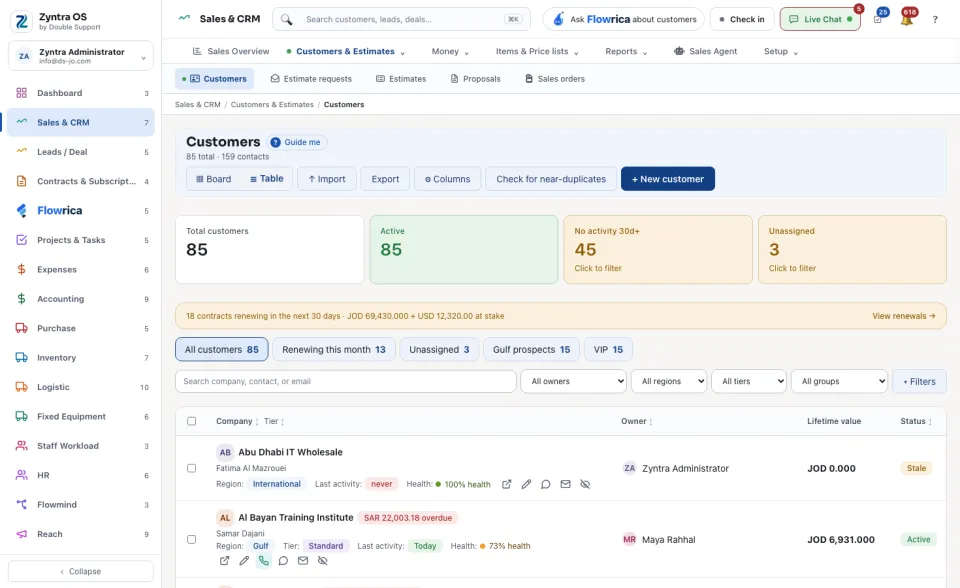Expand the Reports menu

[626, 51]
